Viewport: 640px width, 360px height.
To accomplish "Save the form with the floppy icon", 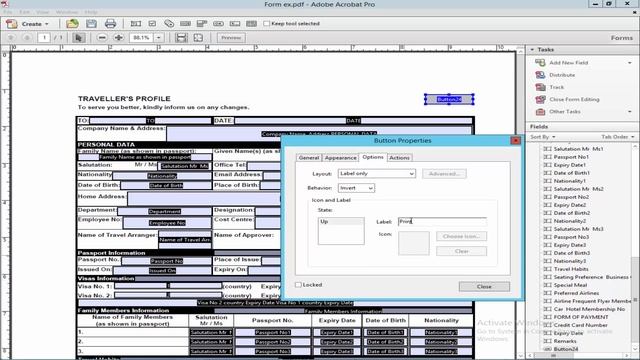I will pos(91,24).
